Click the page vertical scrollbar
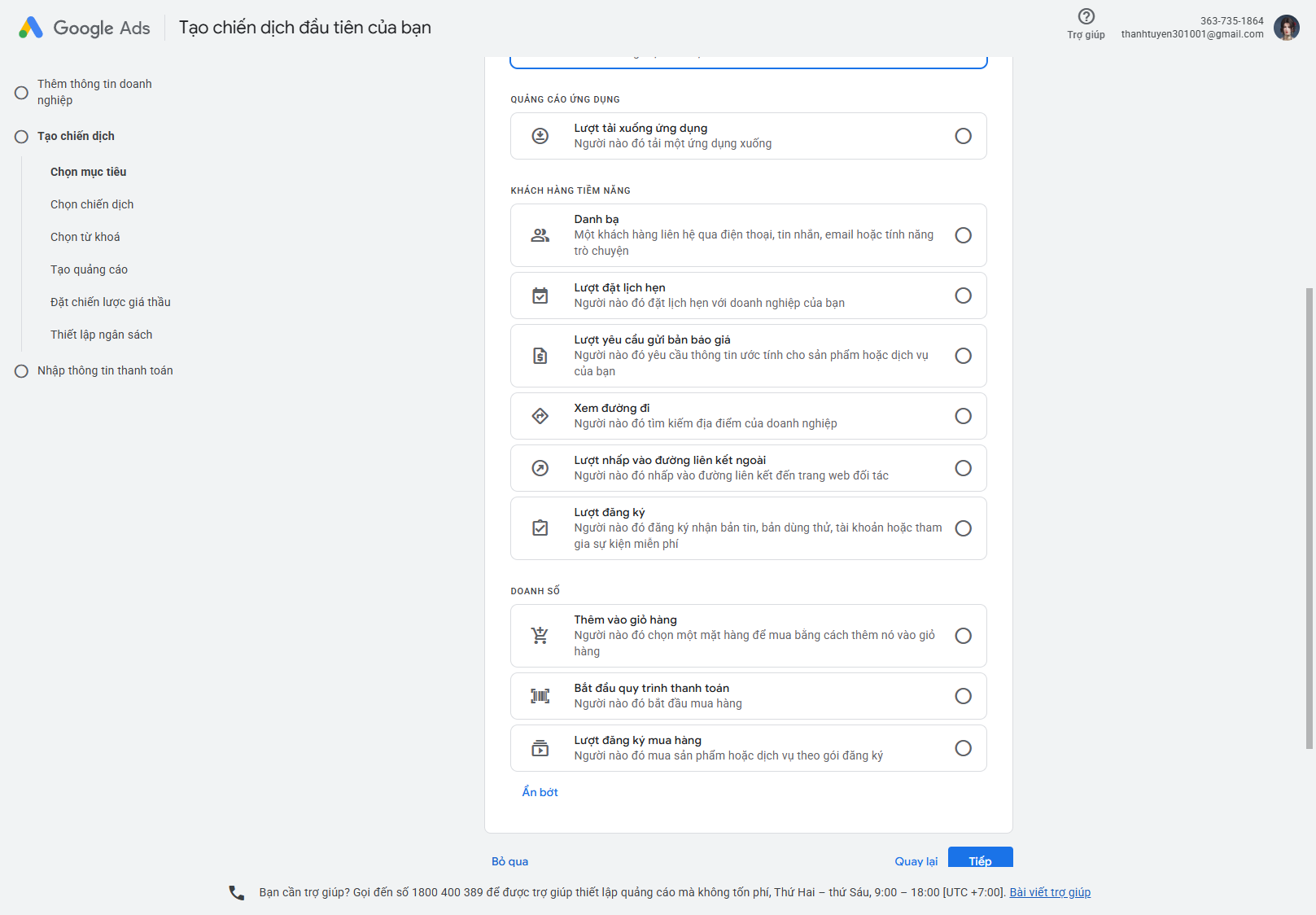The width and height of the screenshot is (1316, 915). pos(1309,518)
